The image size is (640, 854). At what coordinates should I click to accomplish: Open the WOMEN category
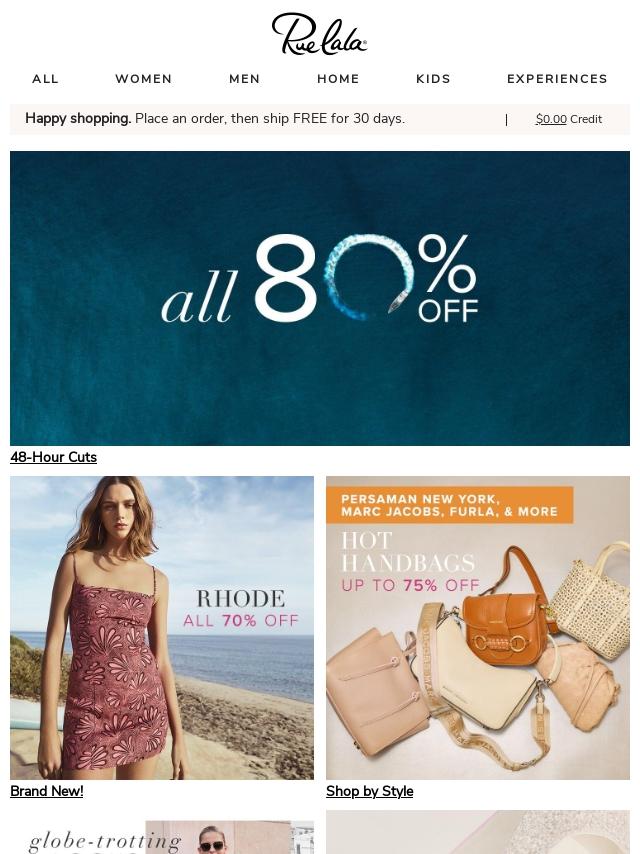pos(144,79)
